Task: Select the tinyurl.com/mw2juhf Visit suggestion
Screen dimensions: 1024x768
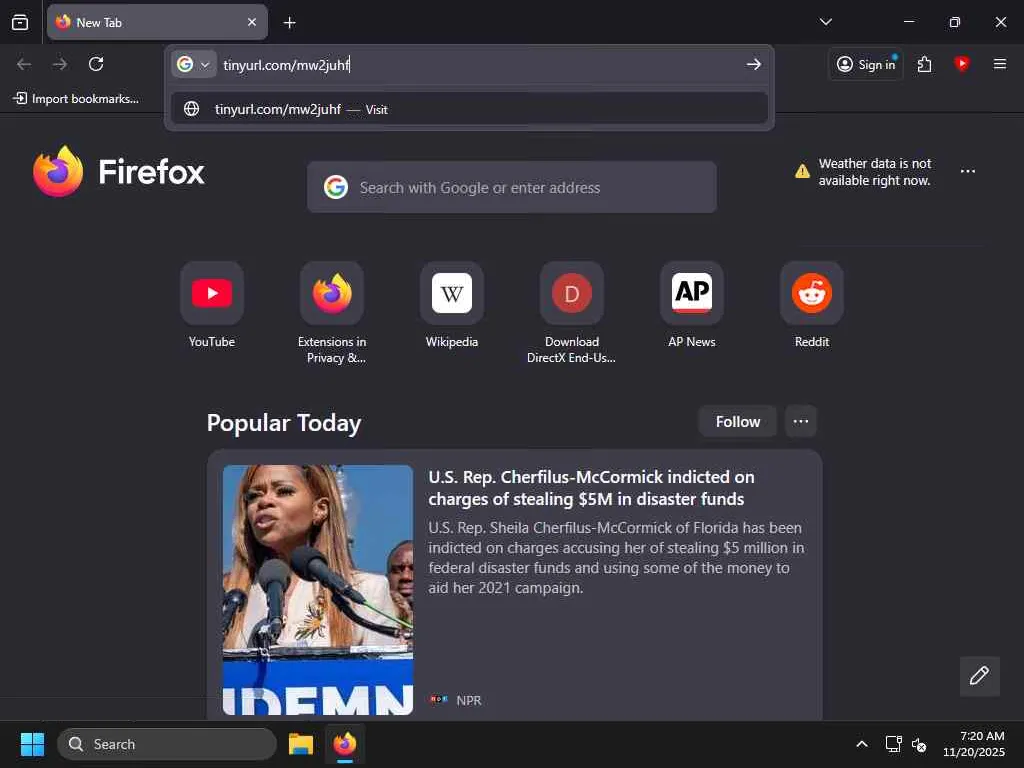Action: (469, 109)
